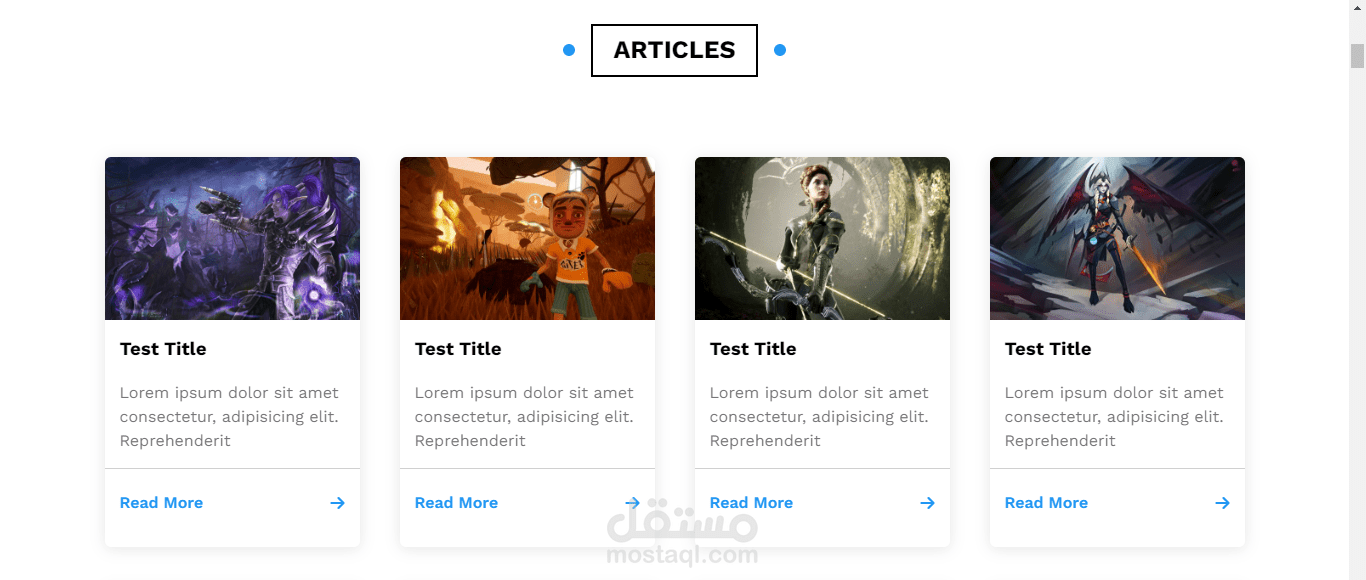Select the archer woman article image

point(822,238)
